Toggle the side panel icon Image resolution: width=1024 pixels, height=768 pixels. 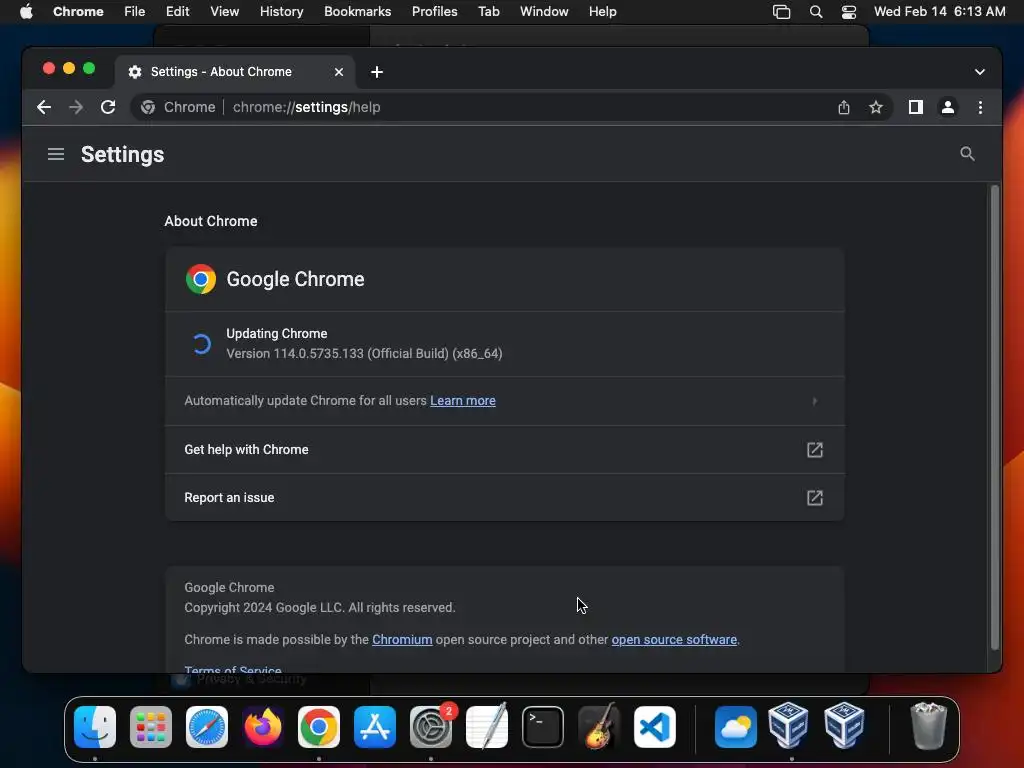(x=916, y=107)
